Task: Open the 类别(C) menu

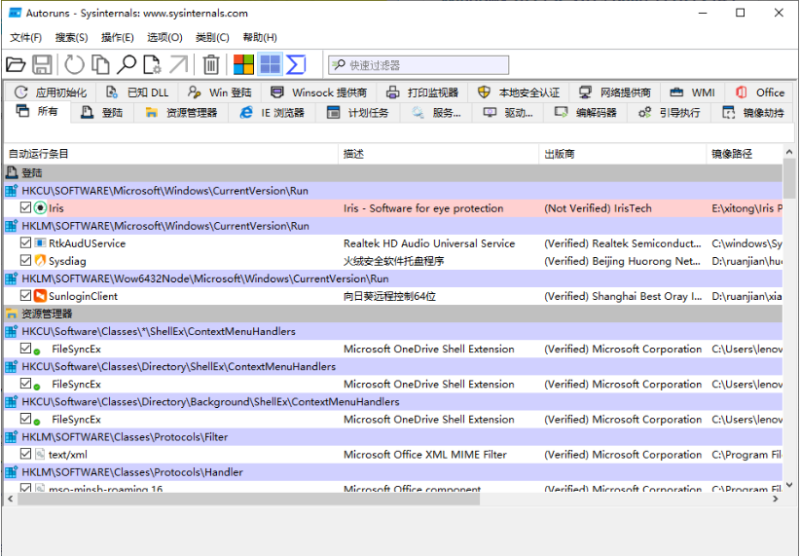Action: [212, 37]
